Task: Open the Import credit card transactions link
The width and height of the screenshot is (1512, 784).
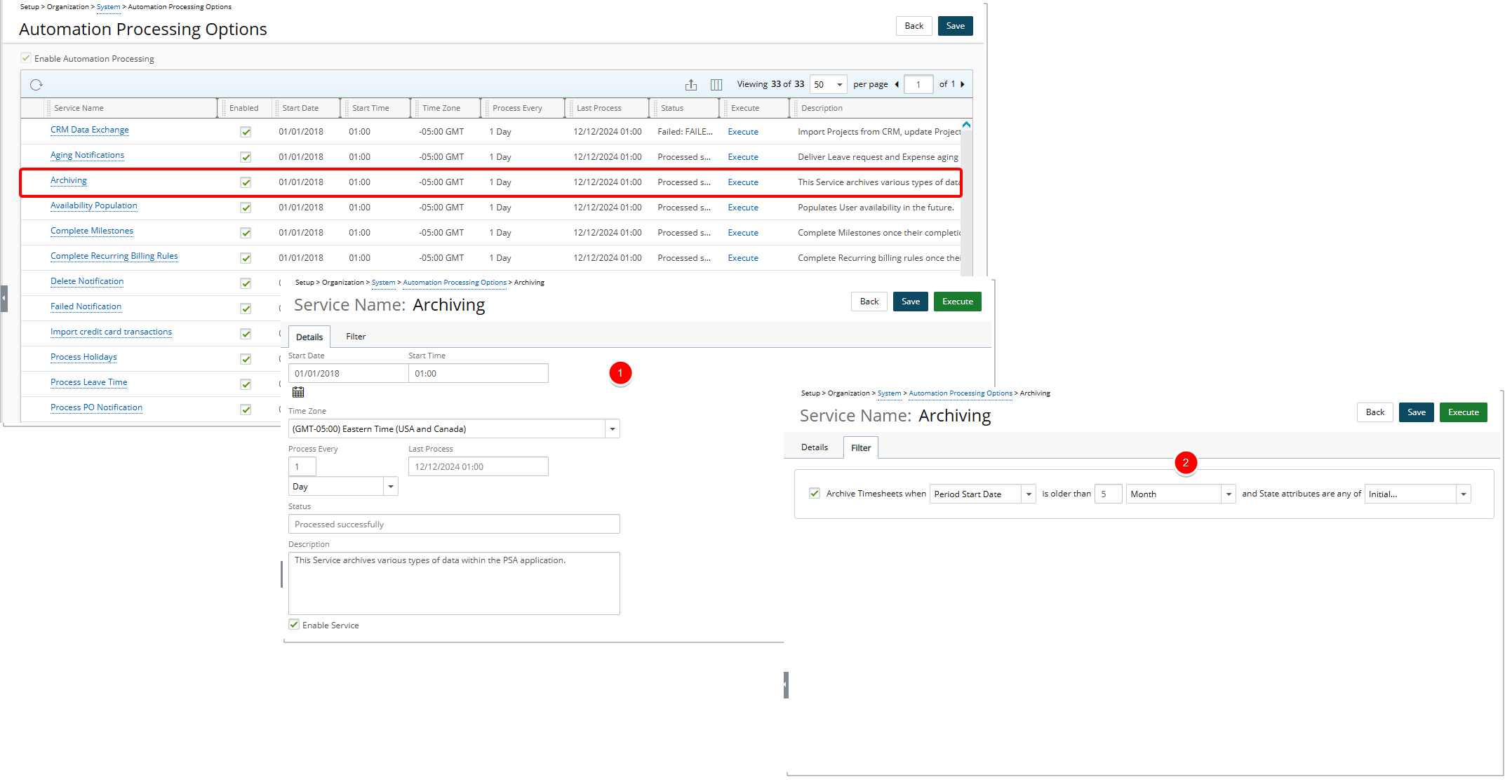Action: [111, 332]
